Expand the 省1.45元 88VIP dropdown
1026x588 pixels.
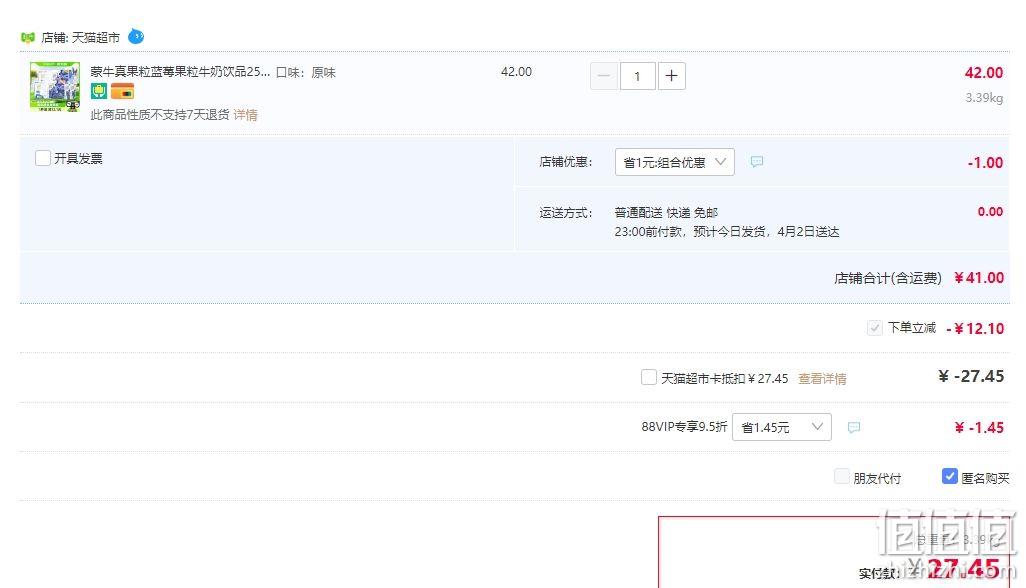(x=782, y=427)
